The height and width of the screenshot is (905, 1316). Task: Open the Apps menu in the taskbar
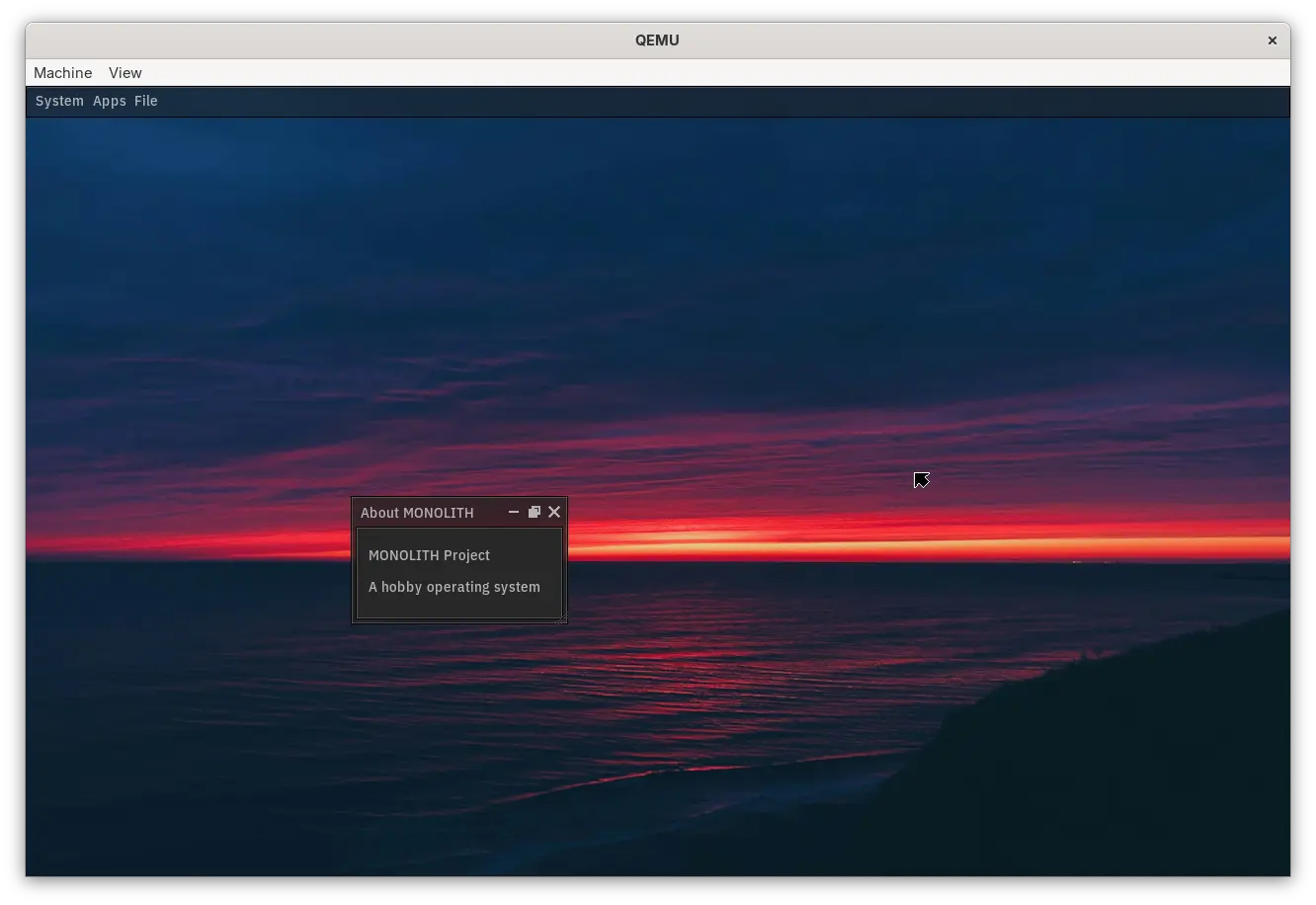pos(109,101)
